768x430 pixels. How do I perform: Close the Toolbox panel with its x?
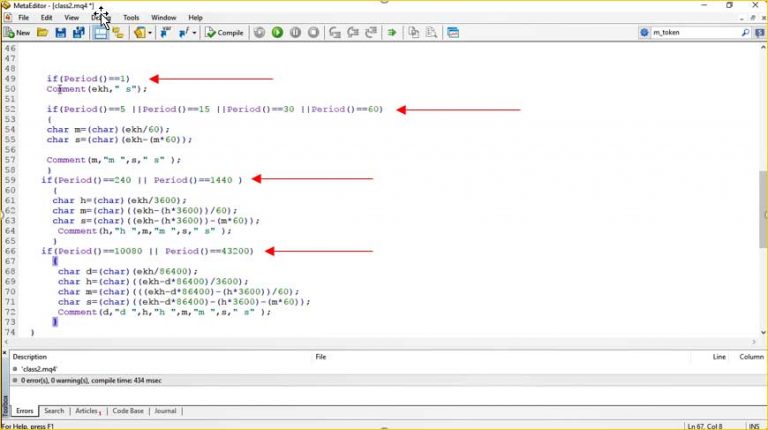[4, 353]
